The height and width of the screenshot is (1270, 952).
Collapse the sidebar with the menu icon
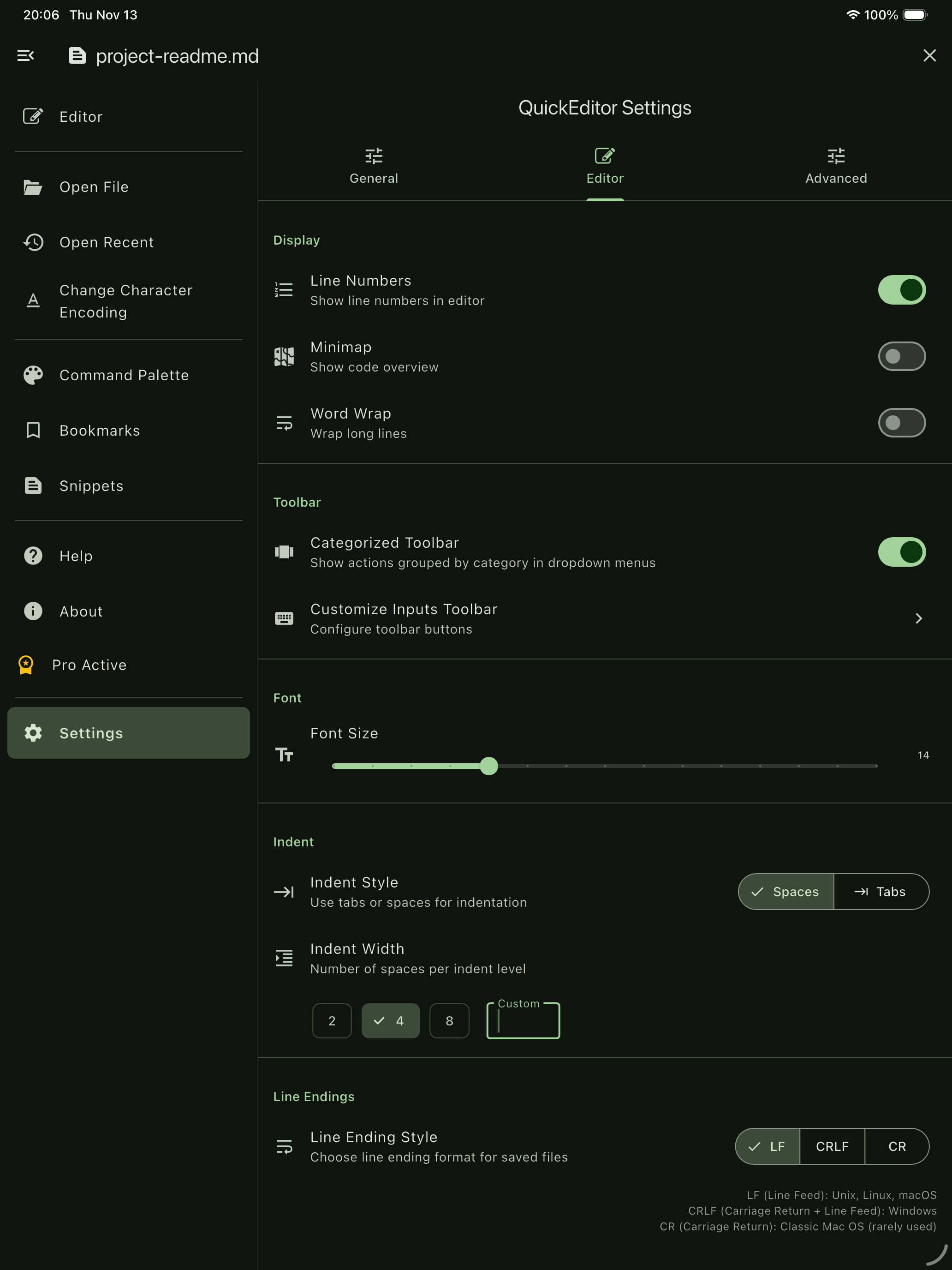[x=26, y=56]
